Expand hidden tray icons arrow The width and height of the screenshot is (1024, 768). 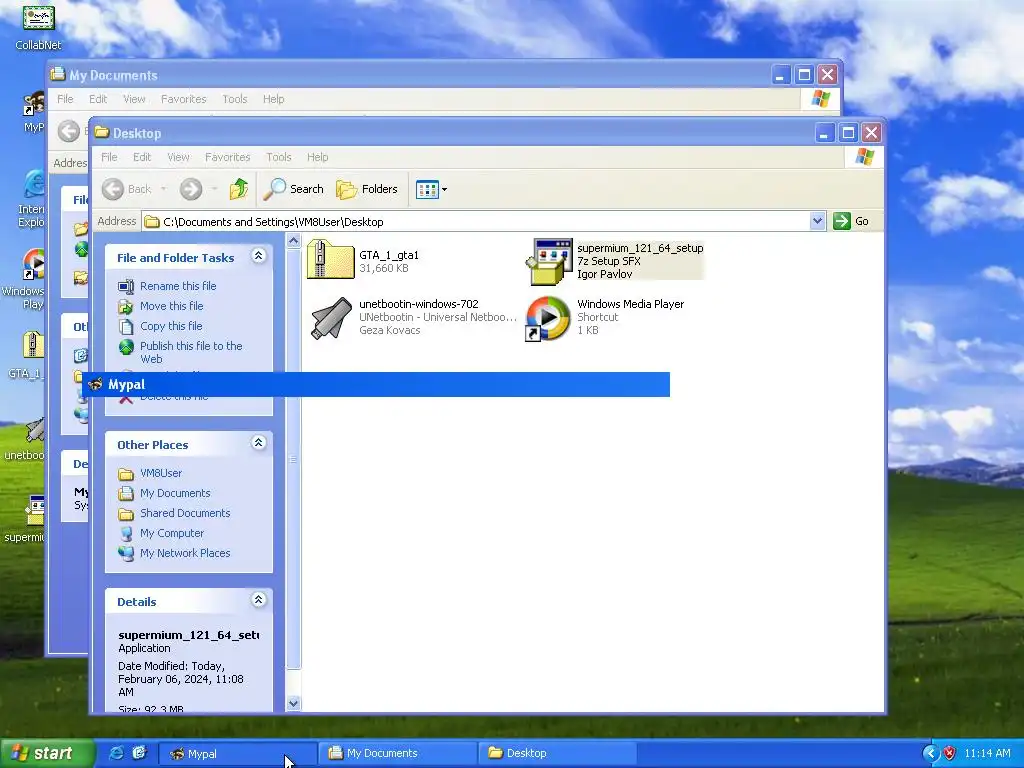point(930,754)
